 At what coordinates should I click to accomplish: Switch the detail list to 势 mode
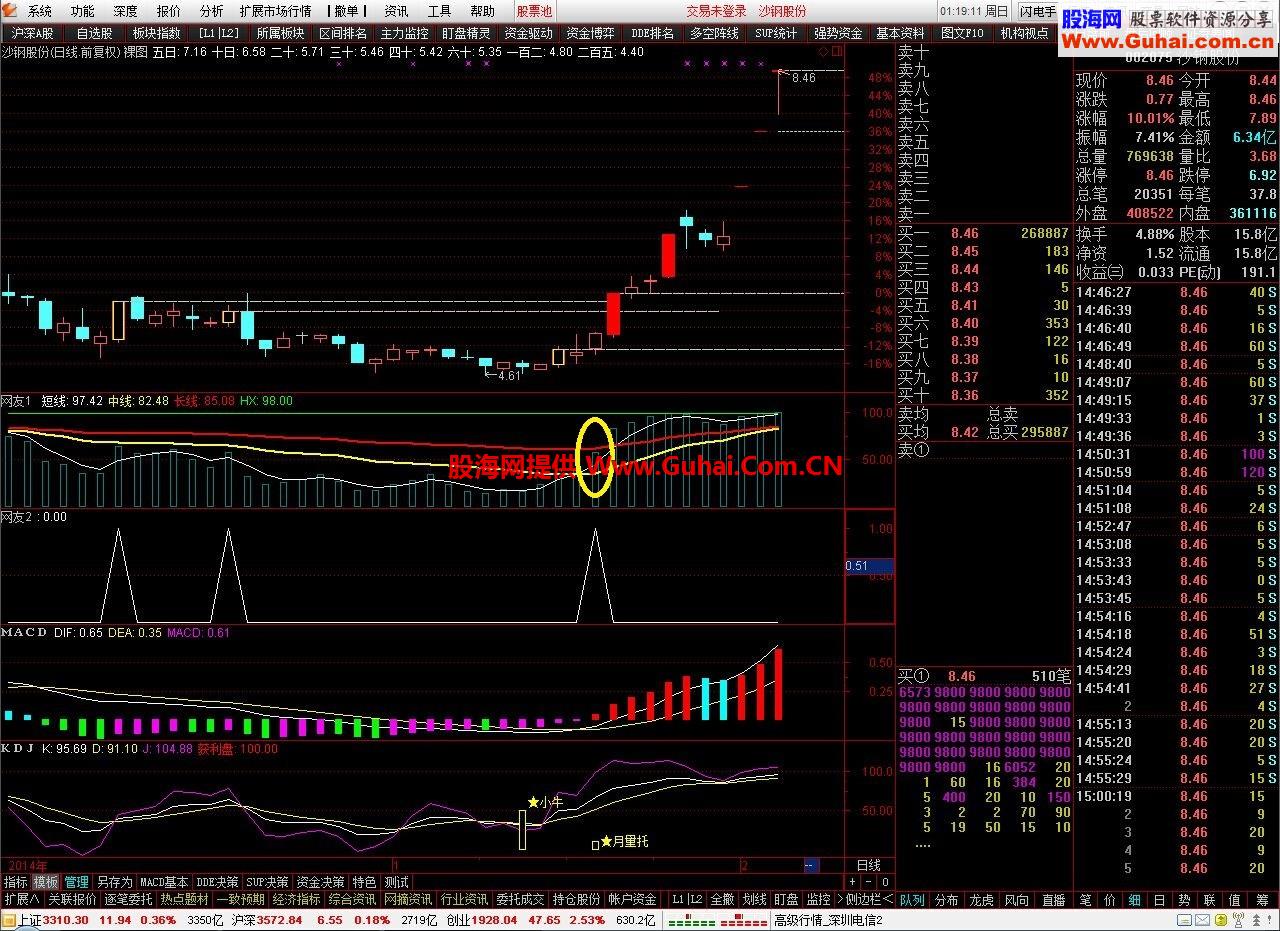pyautogui.click(x=1185, y=900)
